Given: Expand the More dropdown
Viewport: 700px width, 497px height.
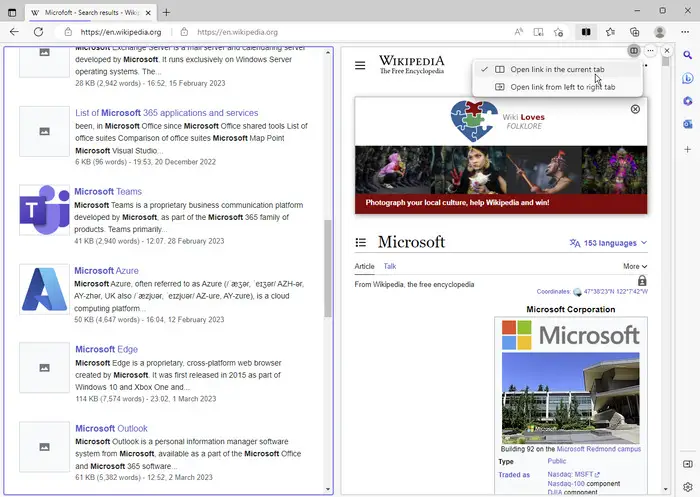Looking at the screenshot, I should tap(635, 266).
